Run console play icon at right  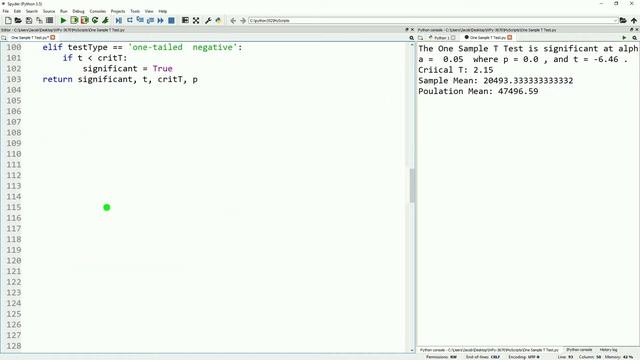click(624, 38)
